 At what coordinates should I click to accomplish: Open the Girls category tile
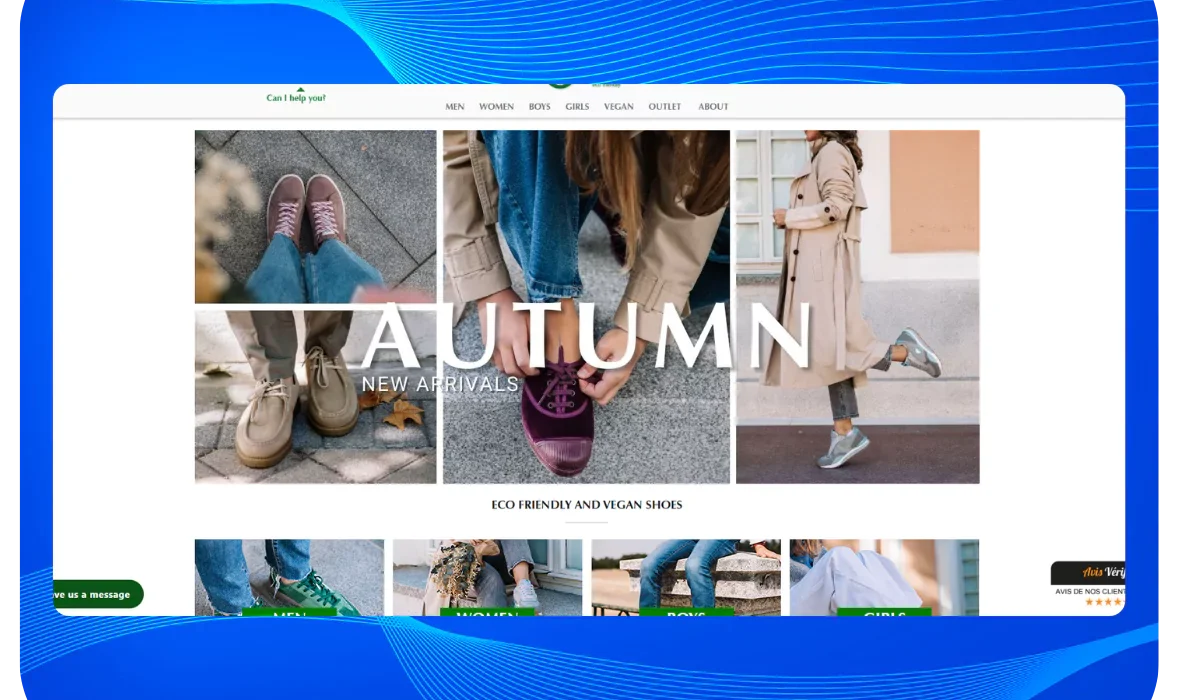(x=884, y=577)
